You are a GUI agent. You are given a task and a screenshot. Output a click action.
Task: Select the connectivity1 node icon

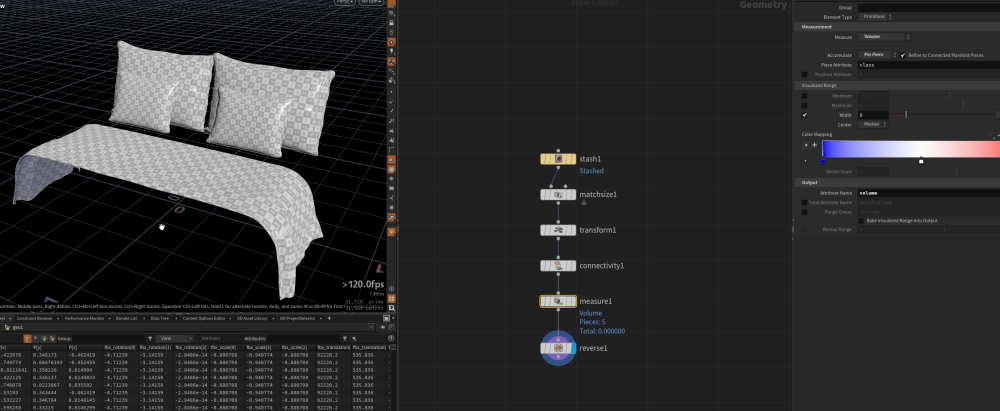pos(558,265)
